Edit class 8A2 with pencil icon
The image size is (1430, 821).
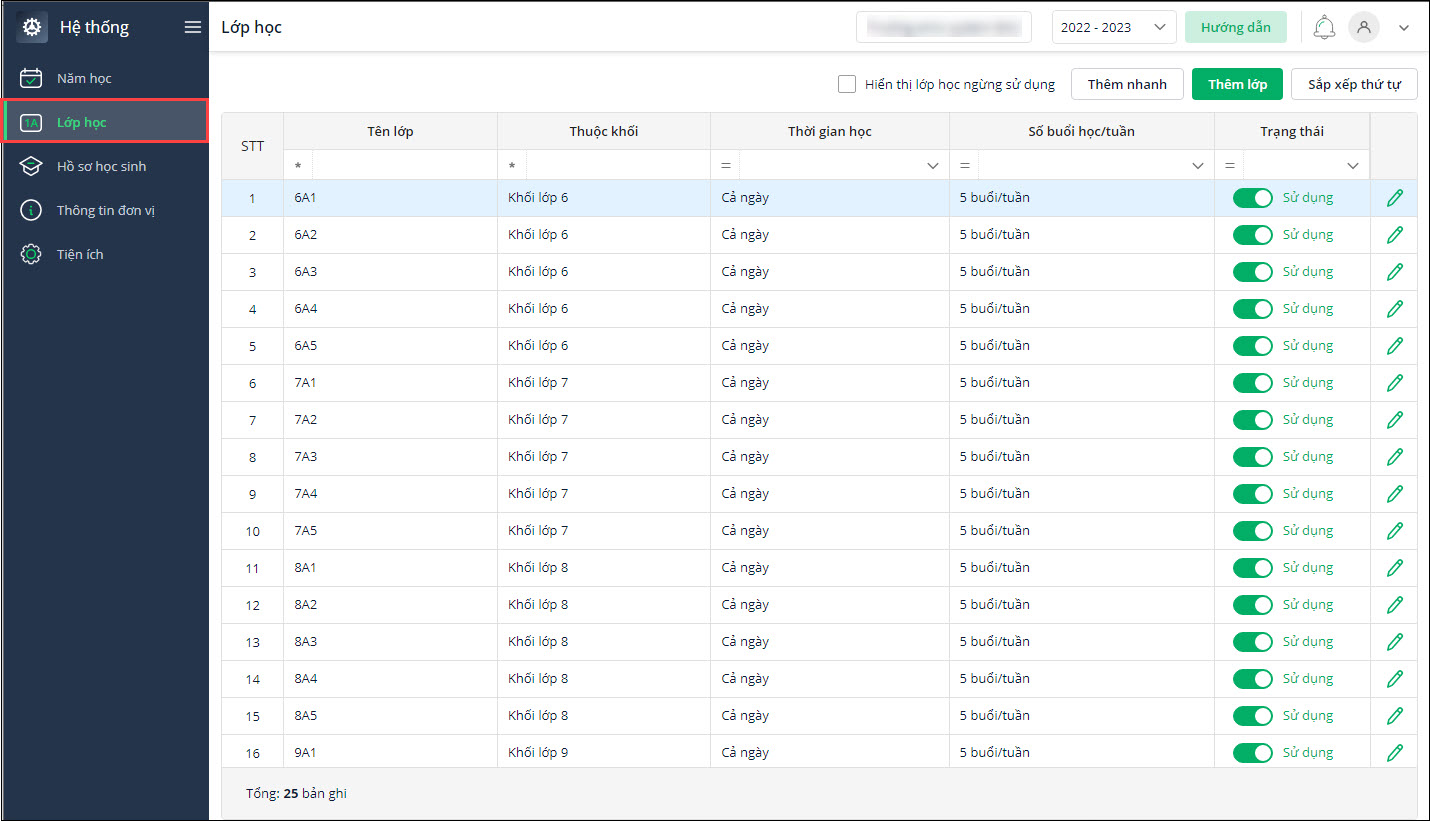(1395, 605)
